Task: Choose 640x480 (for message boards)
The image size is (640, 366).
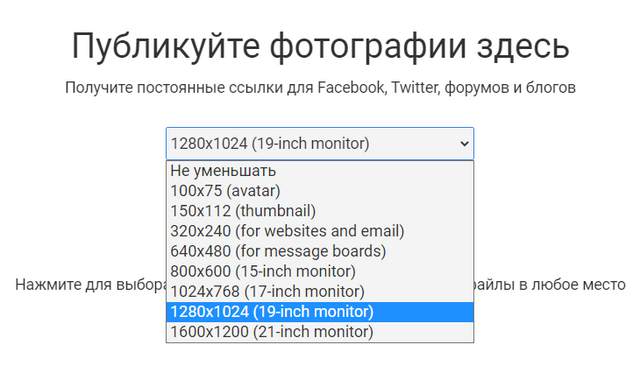Action: coord(320,251)
